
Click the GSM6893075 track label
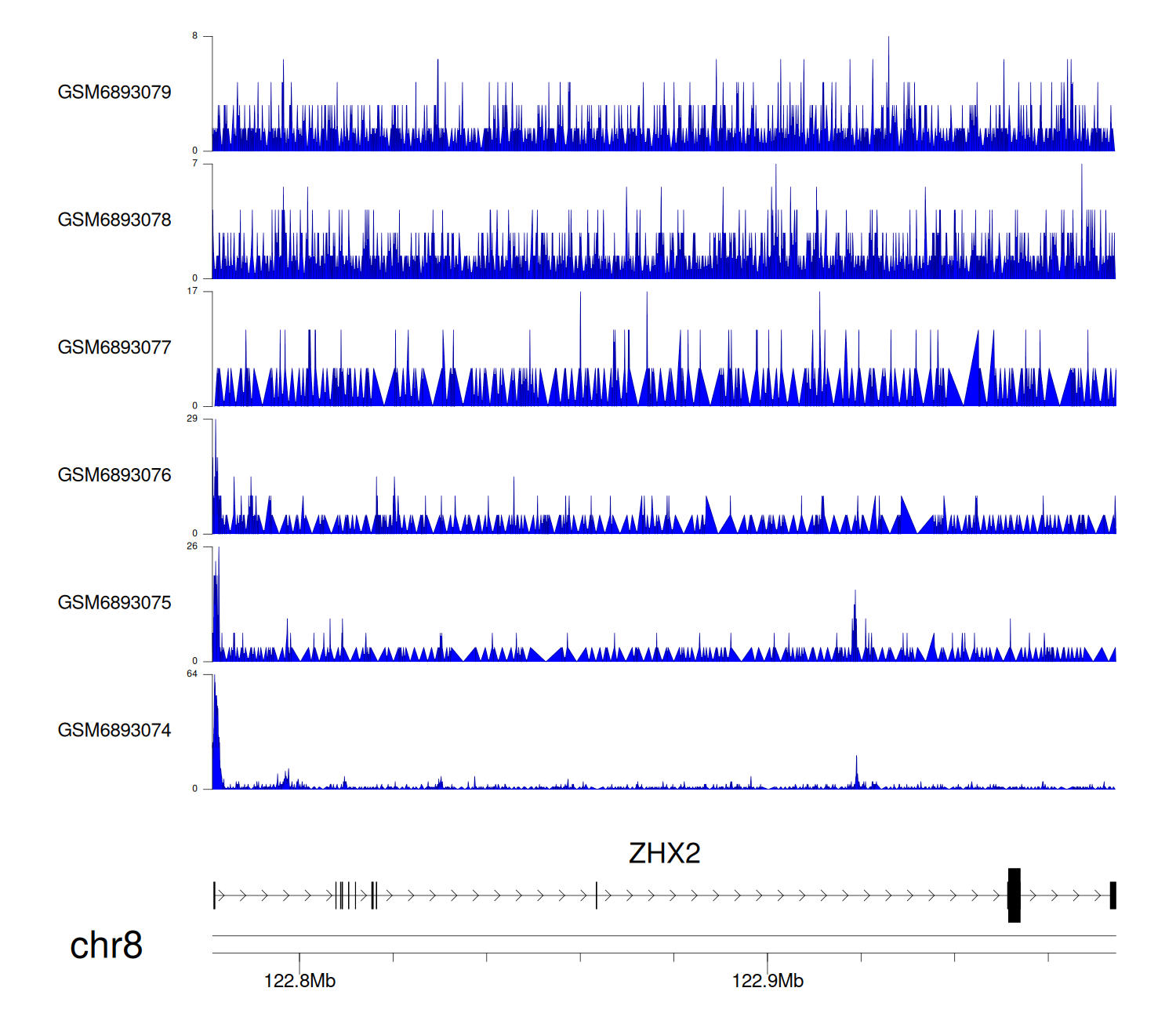point(114,603)
